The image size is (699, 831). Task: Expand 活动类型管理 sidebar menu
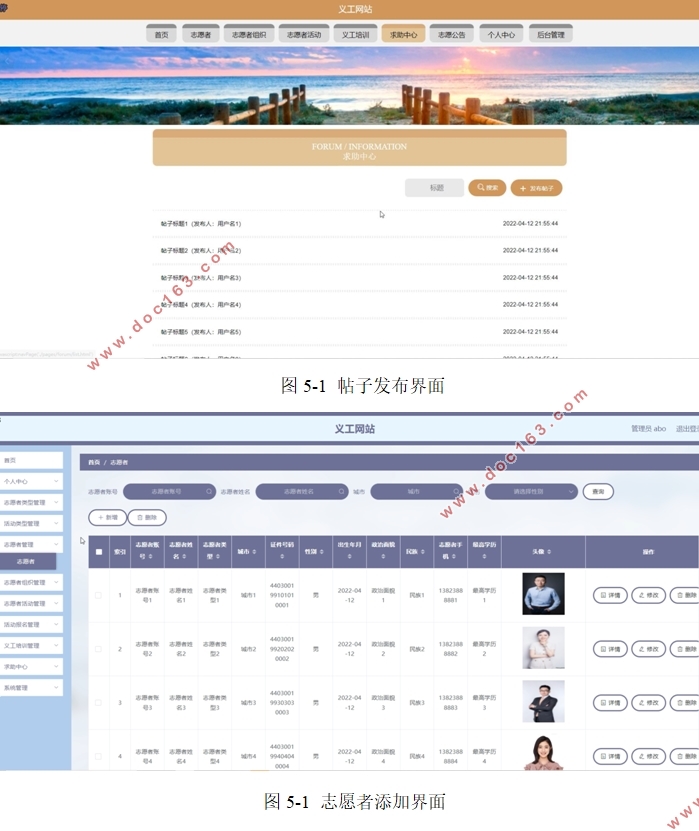point(31,524)
